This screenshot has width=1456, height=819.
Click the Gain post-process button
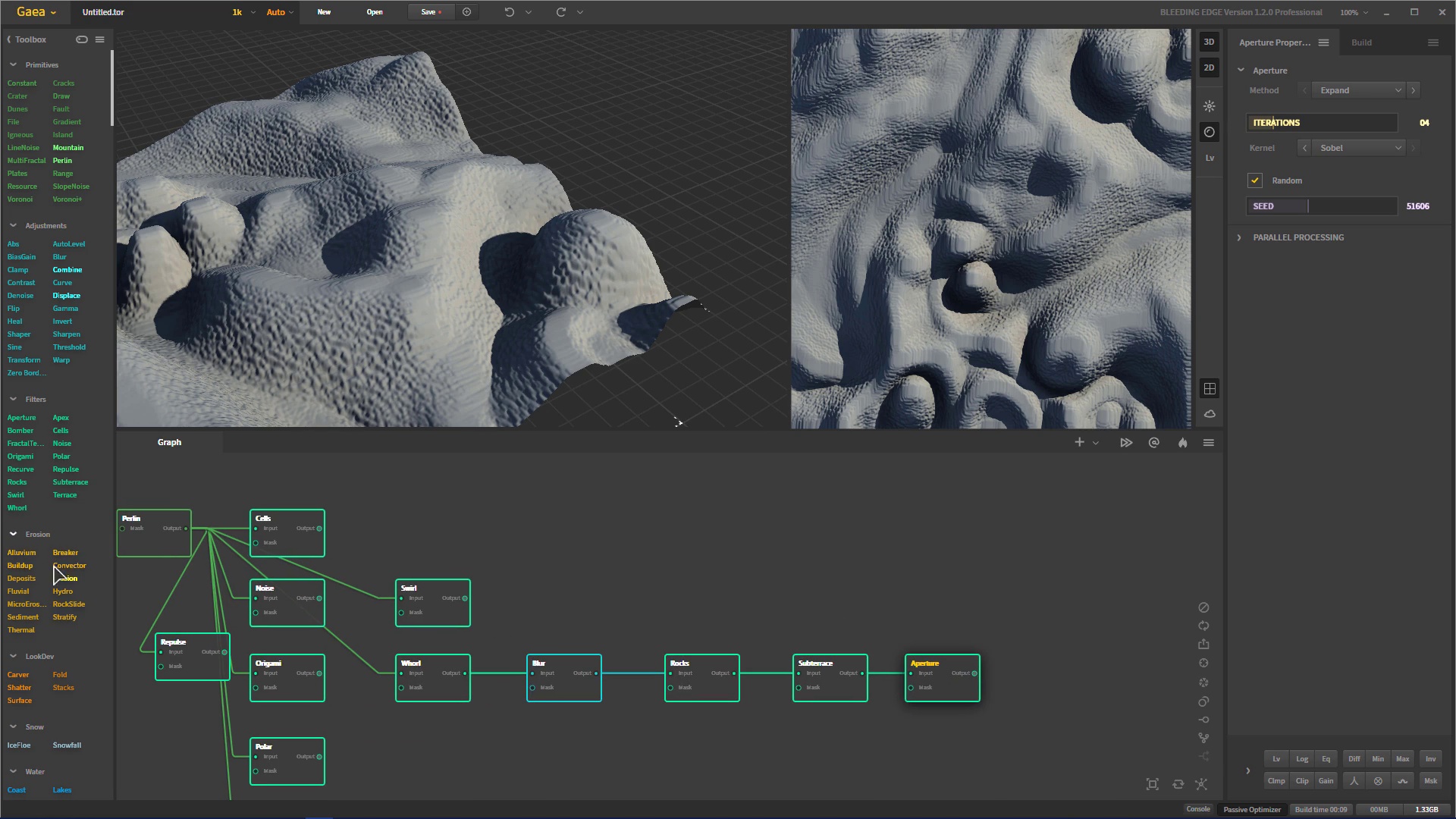point(1326,781)
